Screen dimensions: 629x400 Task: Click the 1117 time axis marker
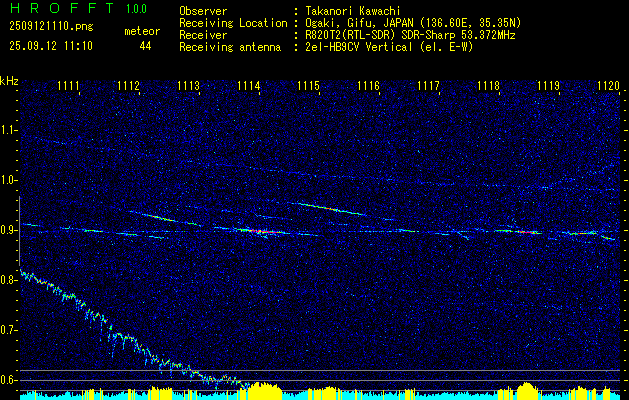coord(428,85)
